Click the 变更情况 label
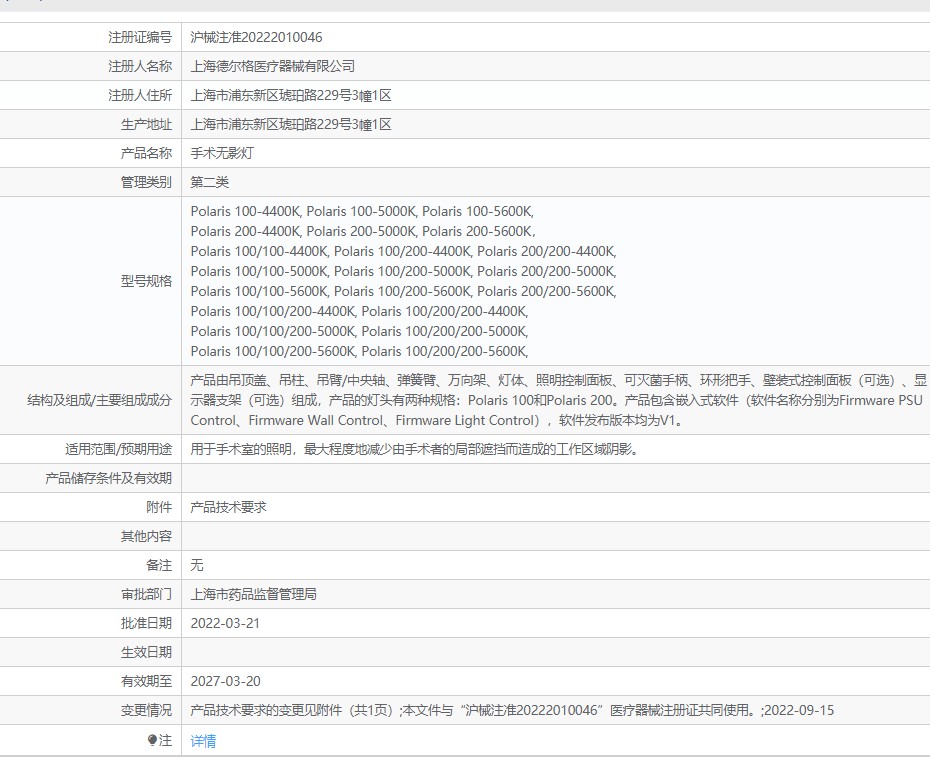The width and height of the screenshot is (930, 764). pos(146,711)
